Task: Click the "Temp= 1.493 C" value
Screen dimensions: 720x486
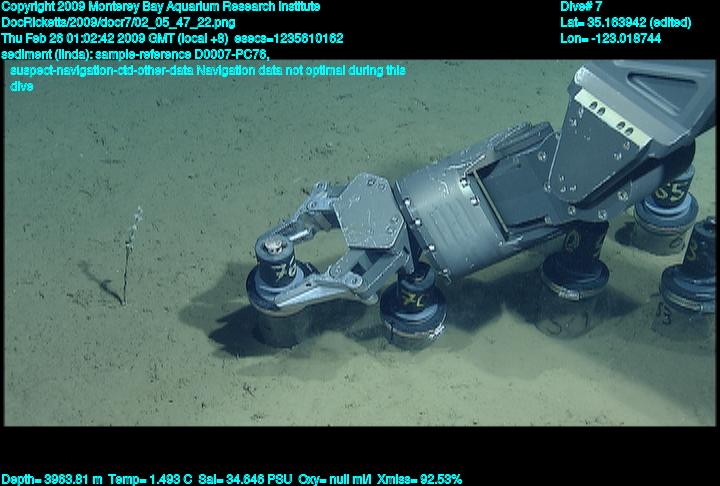Action: (x=150, y=479)
